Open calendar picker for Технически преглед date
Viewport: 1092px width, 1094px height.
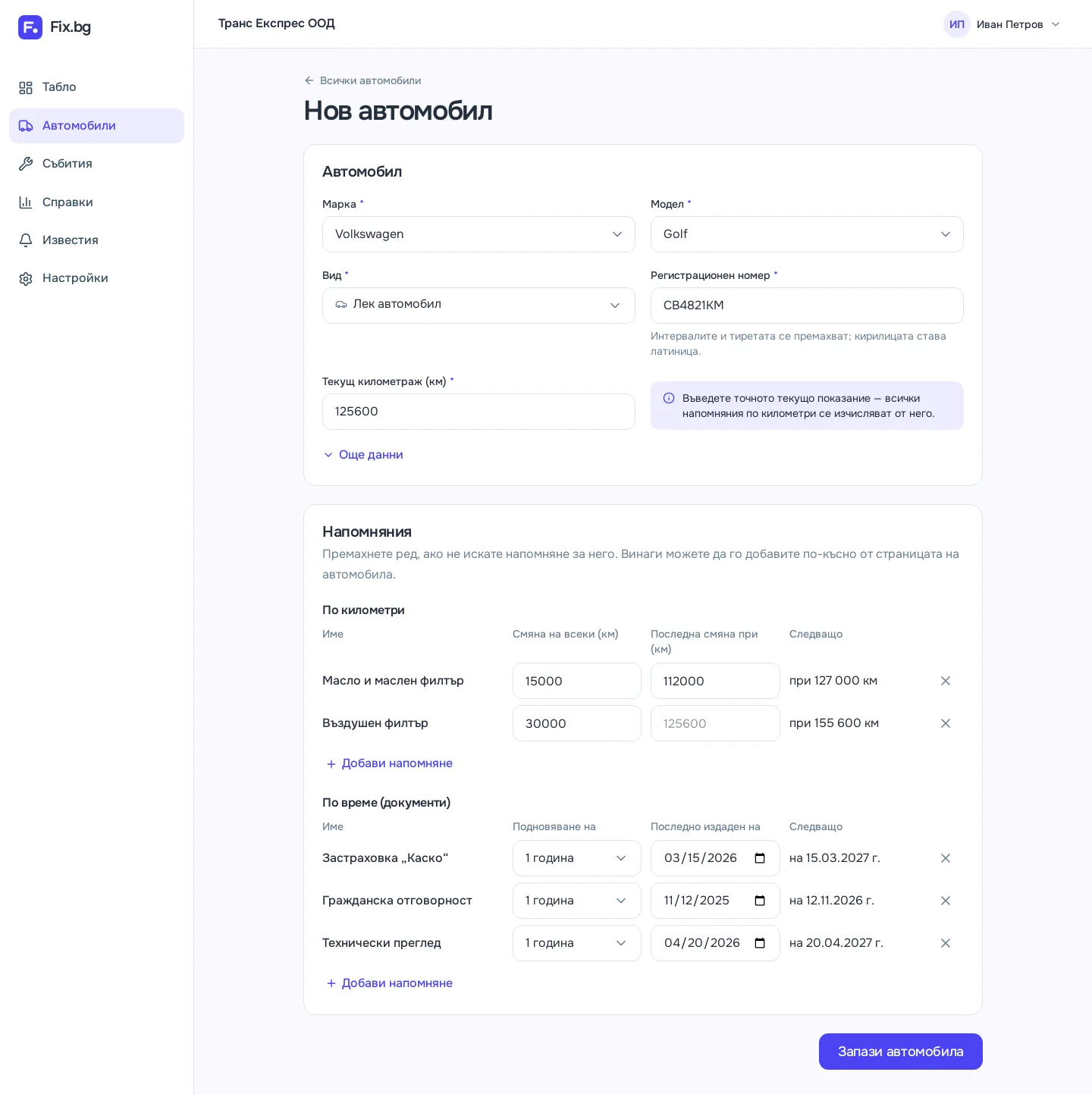click(760, 943)
